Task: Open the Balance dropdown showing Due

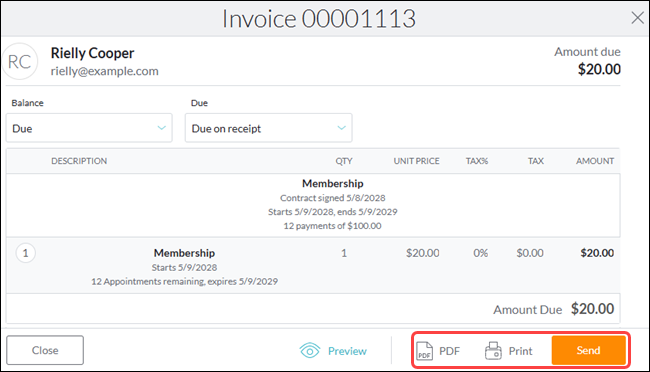Action: (89, 128)
